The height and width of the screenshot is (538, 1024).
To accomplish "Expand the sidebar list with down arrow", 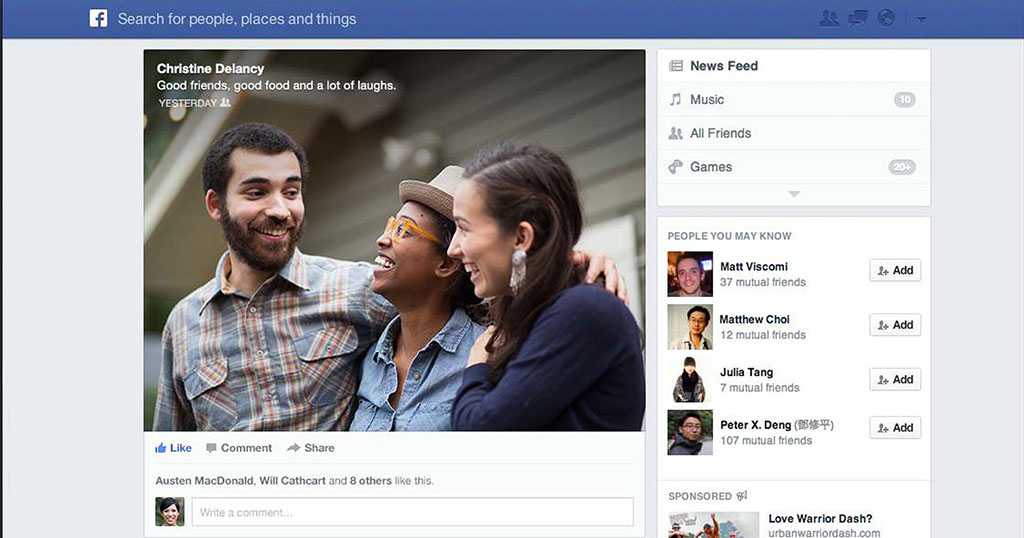I will [x=794, y=194].
